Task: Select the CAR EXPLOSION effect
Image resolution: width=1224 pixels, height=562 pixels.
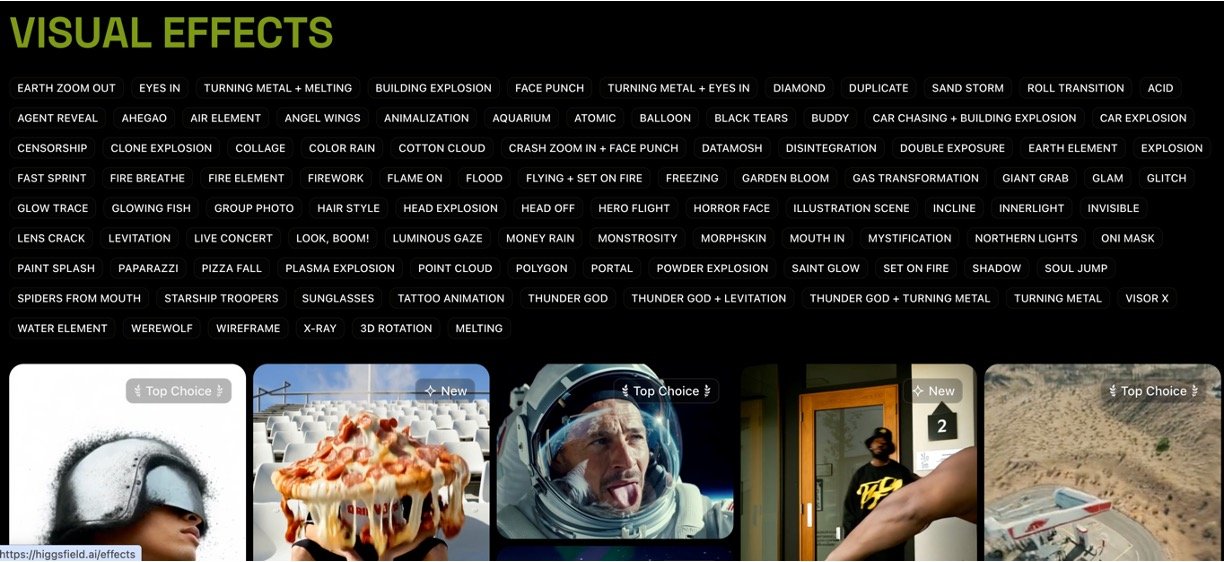Action: (x=1143, y=118)
